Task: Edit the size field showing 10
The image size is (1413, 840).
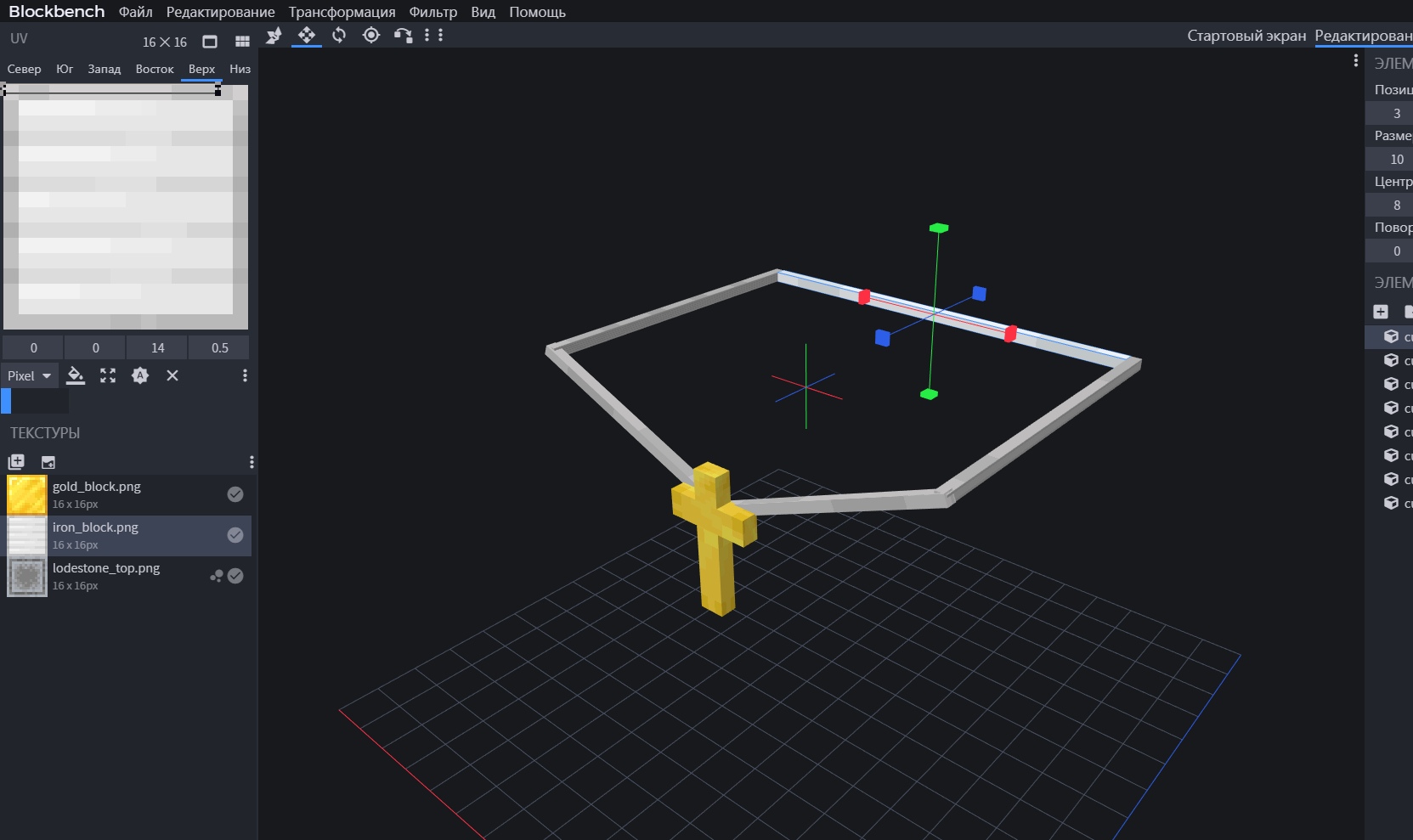Action: pyautogui.click(x=1389, y=159)
